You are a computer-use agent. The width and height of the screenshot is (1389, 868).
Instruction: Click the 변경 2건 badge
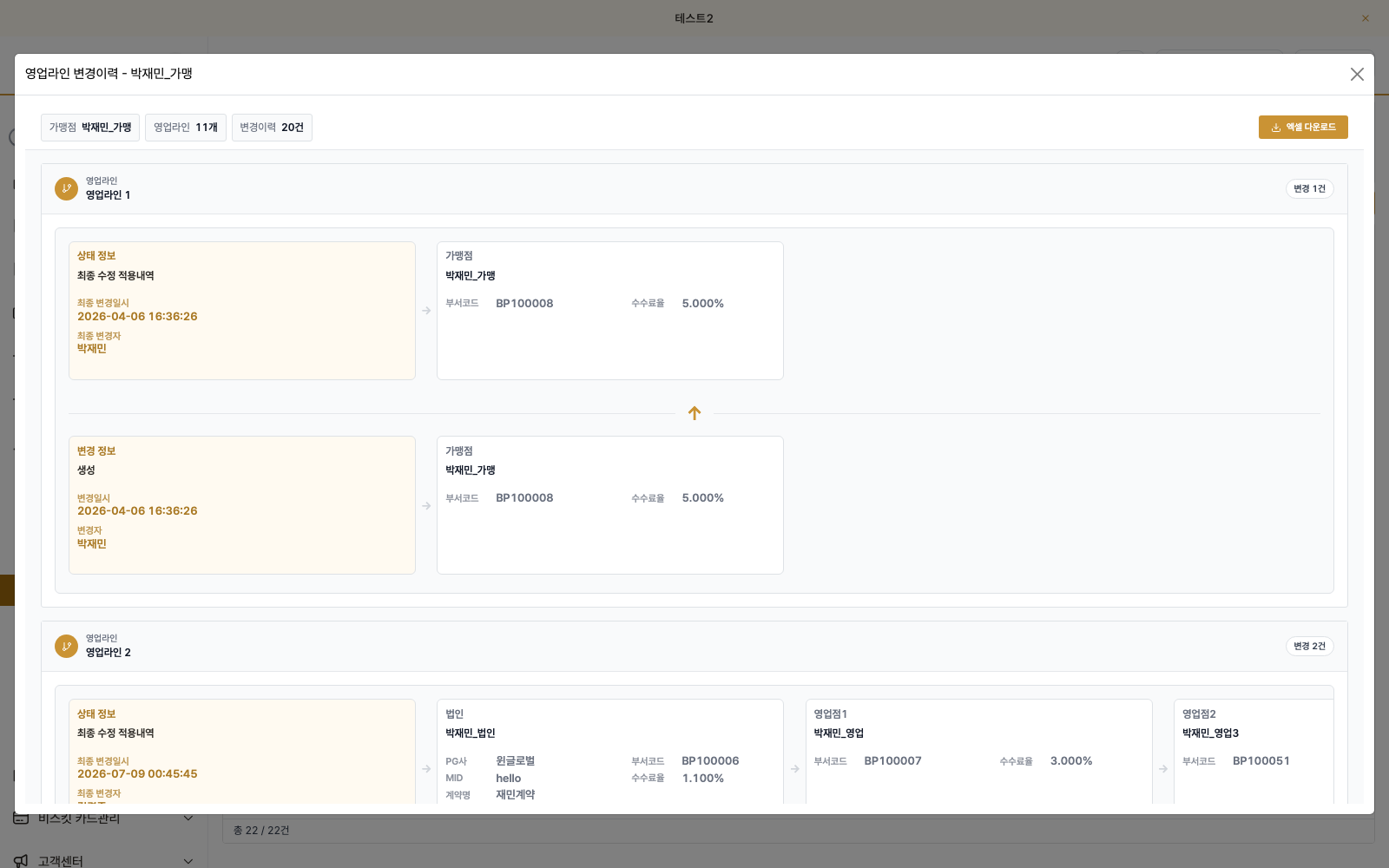1309,646
